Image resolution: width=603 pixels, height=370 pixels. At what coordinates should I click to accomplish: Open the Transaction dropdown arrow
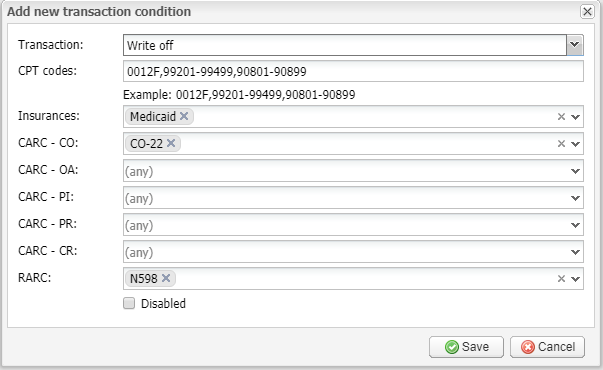pyautogui.click(x=575, y=45)
